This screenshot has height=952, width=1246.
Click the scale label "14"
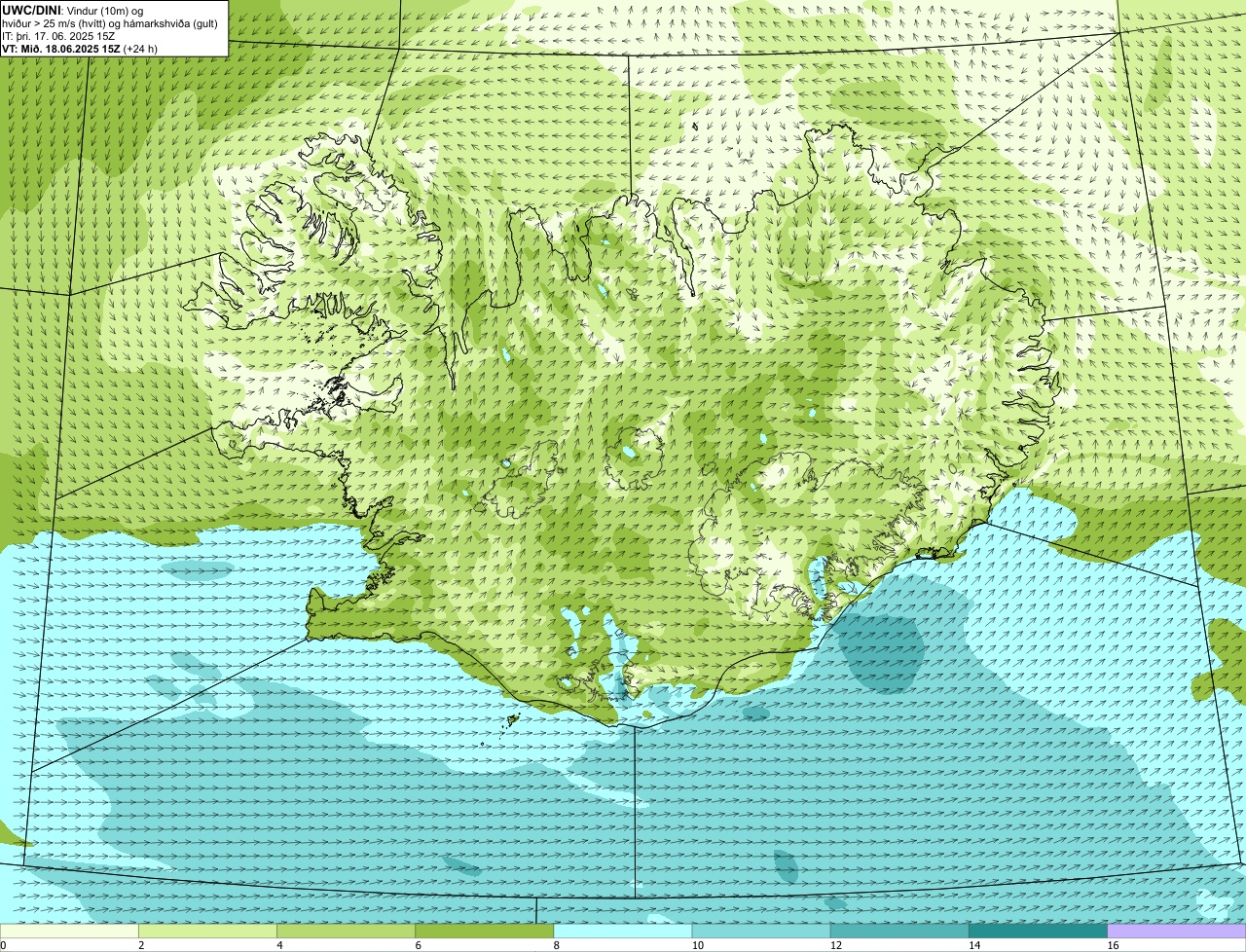pos(974,945)
